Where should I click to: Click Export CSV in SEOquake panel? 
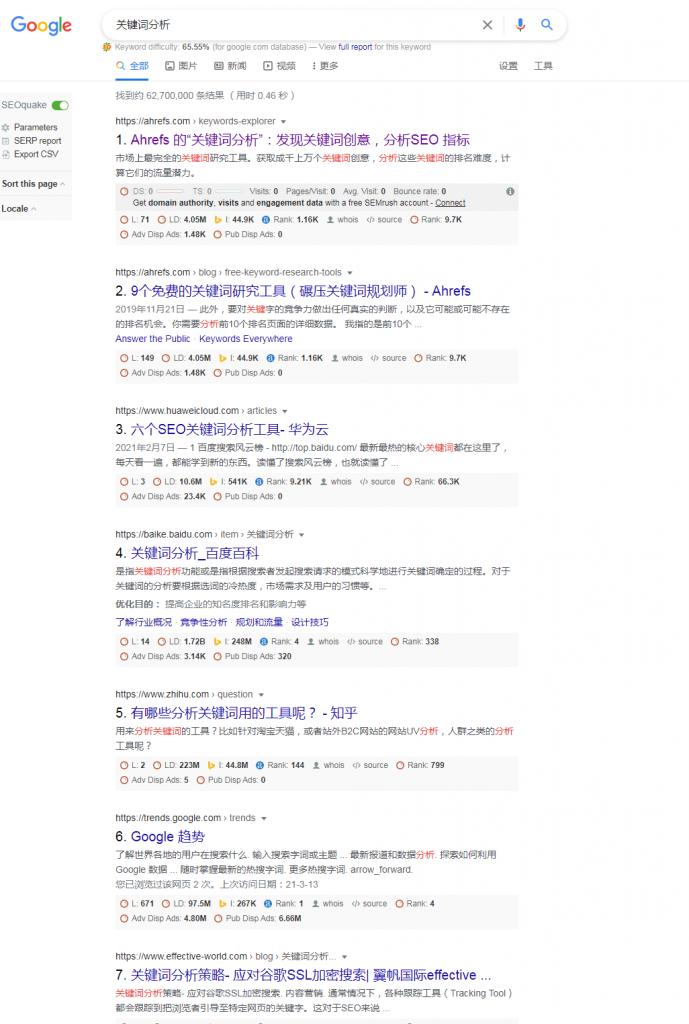click(x=30, y=154)
